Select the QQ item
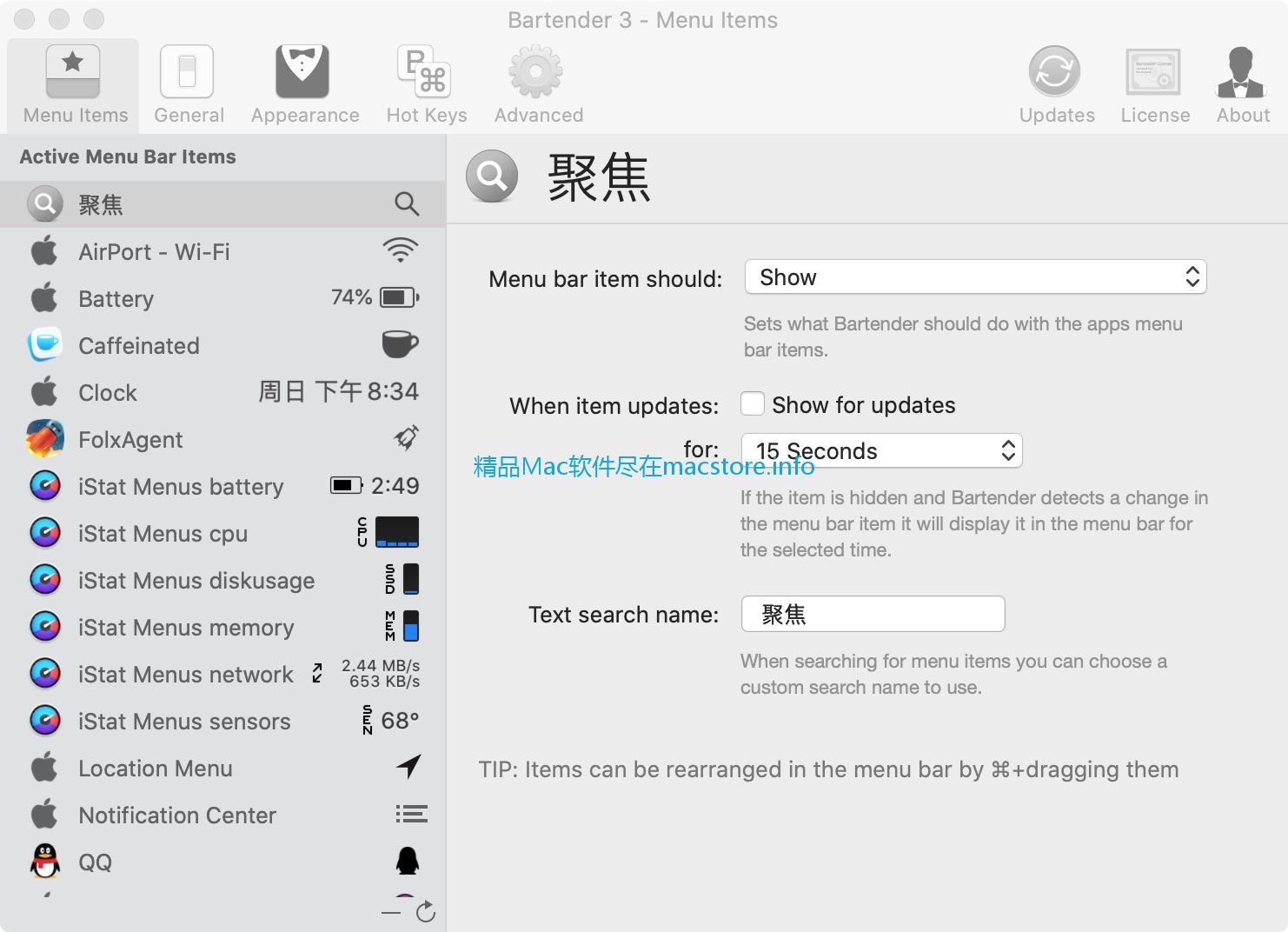Viewport: 1288px width, 932px height. (x=222, y=862)
